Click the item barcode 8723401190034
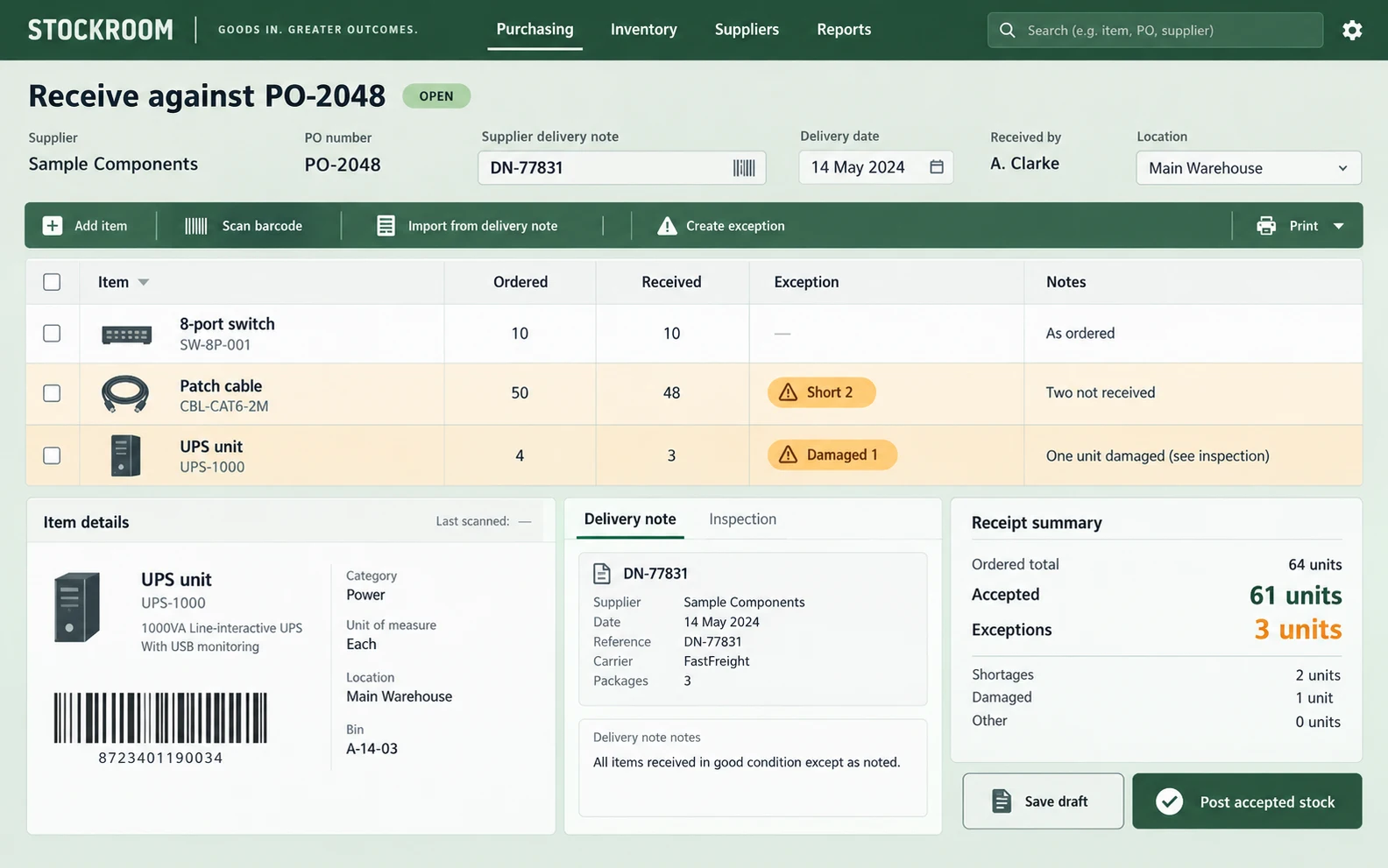Screen dimensions: 1388x868 (160, 728)
